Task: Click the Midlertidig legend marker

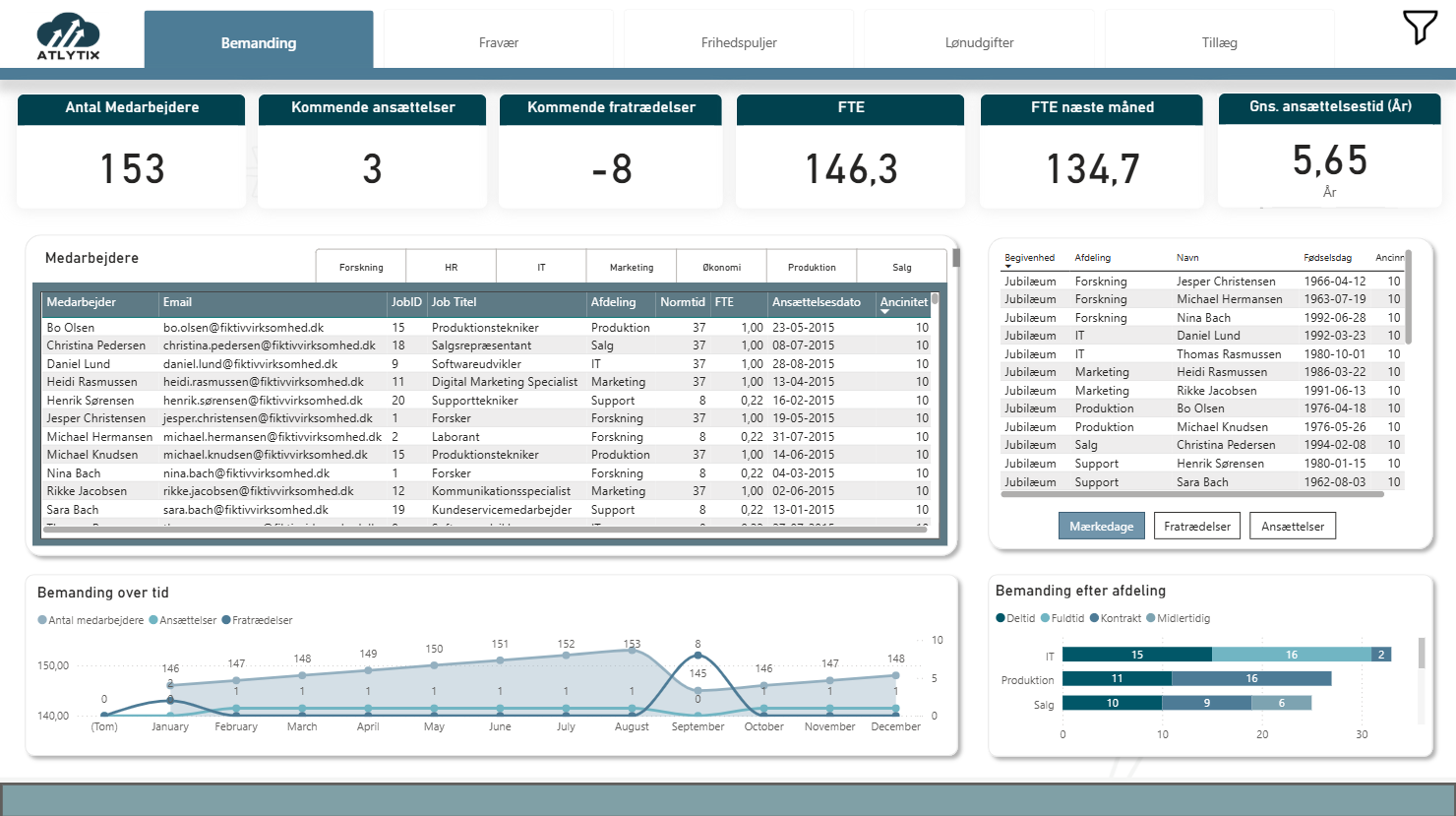Action: pyautogui.click(x=1151, y=618)
